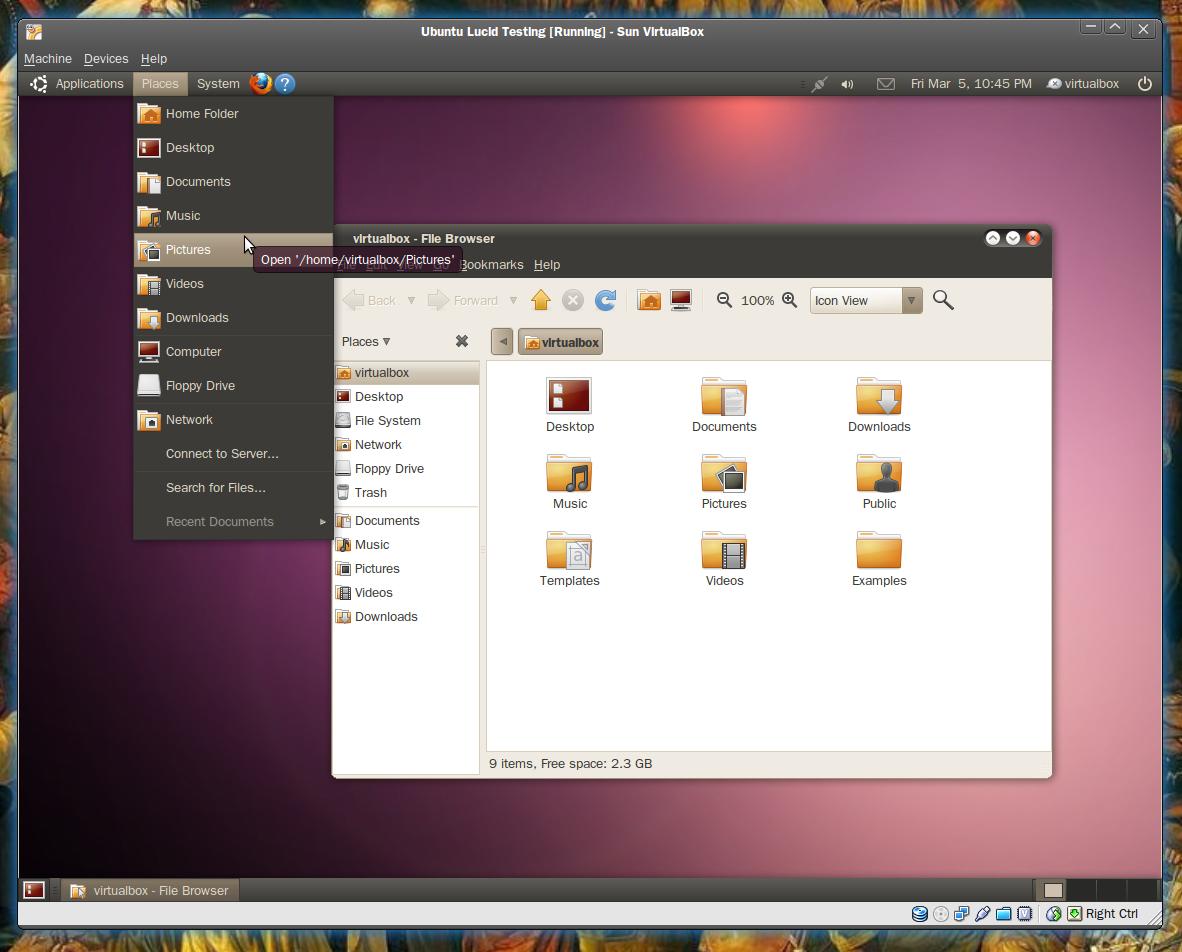Image resolution: width=1182 pixels, height=952 pixels.
Task: Click virtualbox File Browser taskbar button
Action: 149,890
